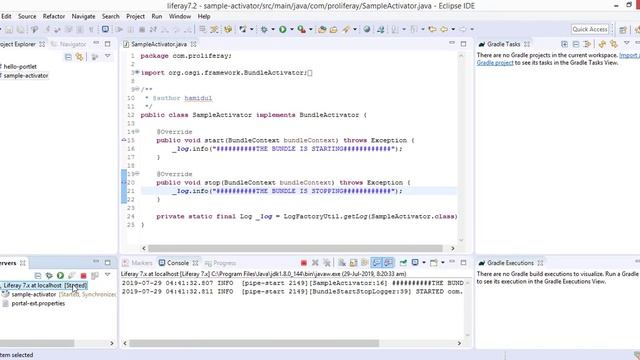Click the Publish icon in Servers view toolbar
This screenshot has height=360, width=640.
pos(95,276)
